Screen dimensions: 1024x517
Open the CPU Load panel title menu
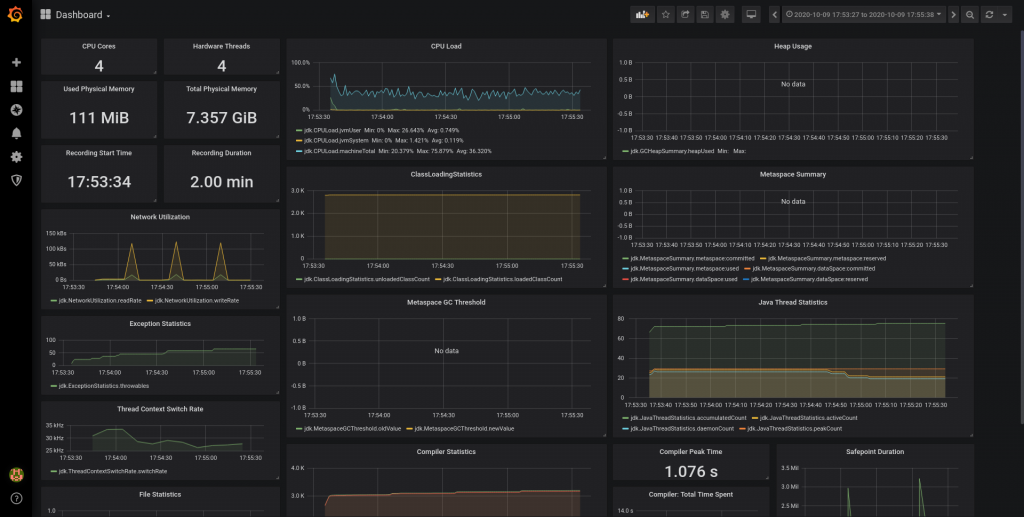point(446,46)
